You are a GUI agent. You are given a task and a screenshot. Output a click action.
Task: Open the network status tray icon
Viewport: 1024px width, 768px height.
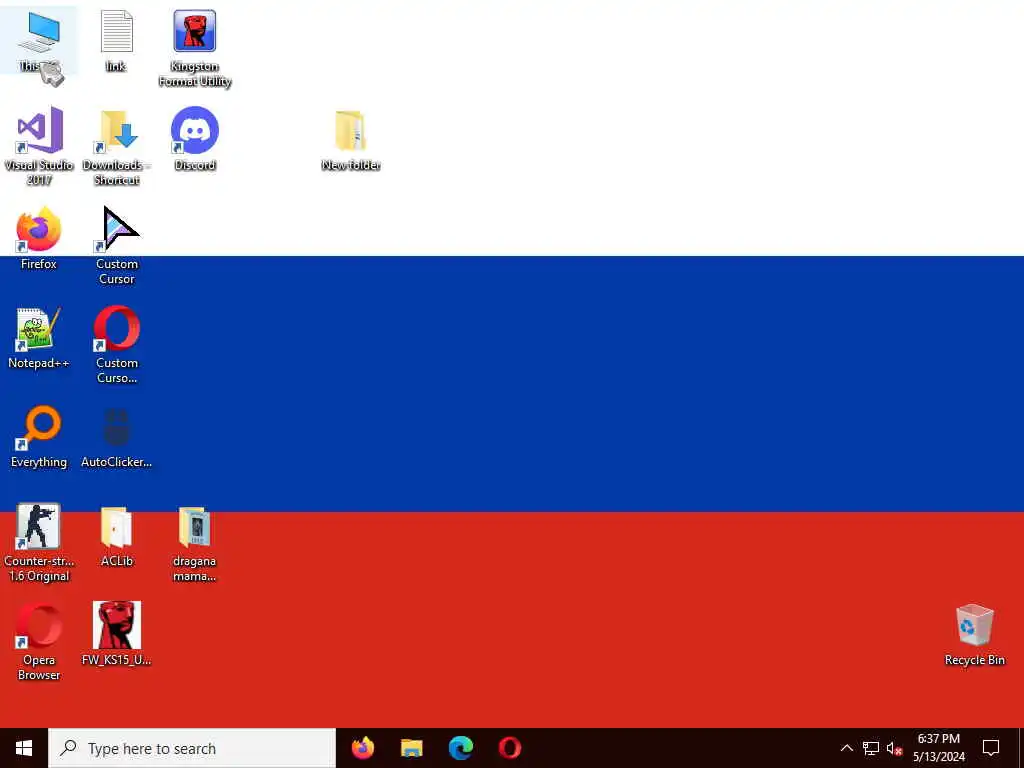point(871,748)
